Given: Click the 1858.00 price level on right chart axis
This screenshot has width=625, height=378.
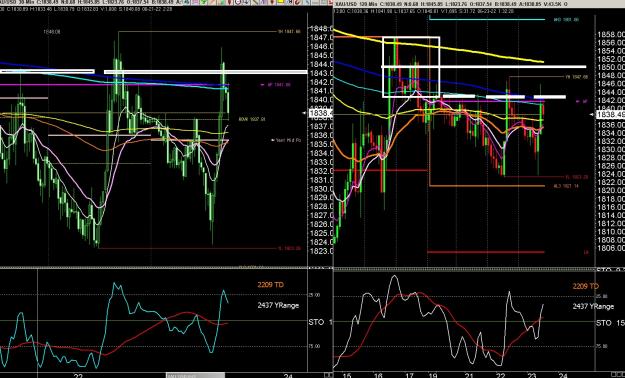Looking at the screenshot, I should (611, 35).
